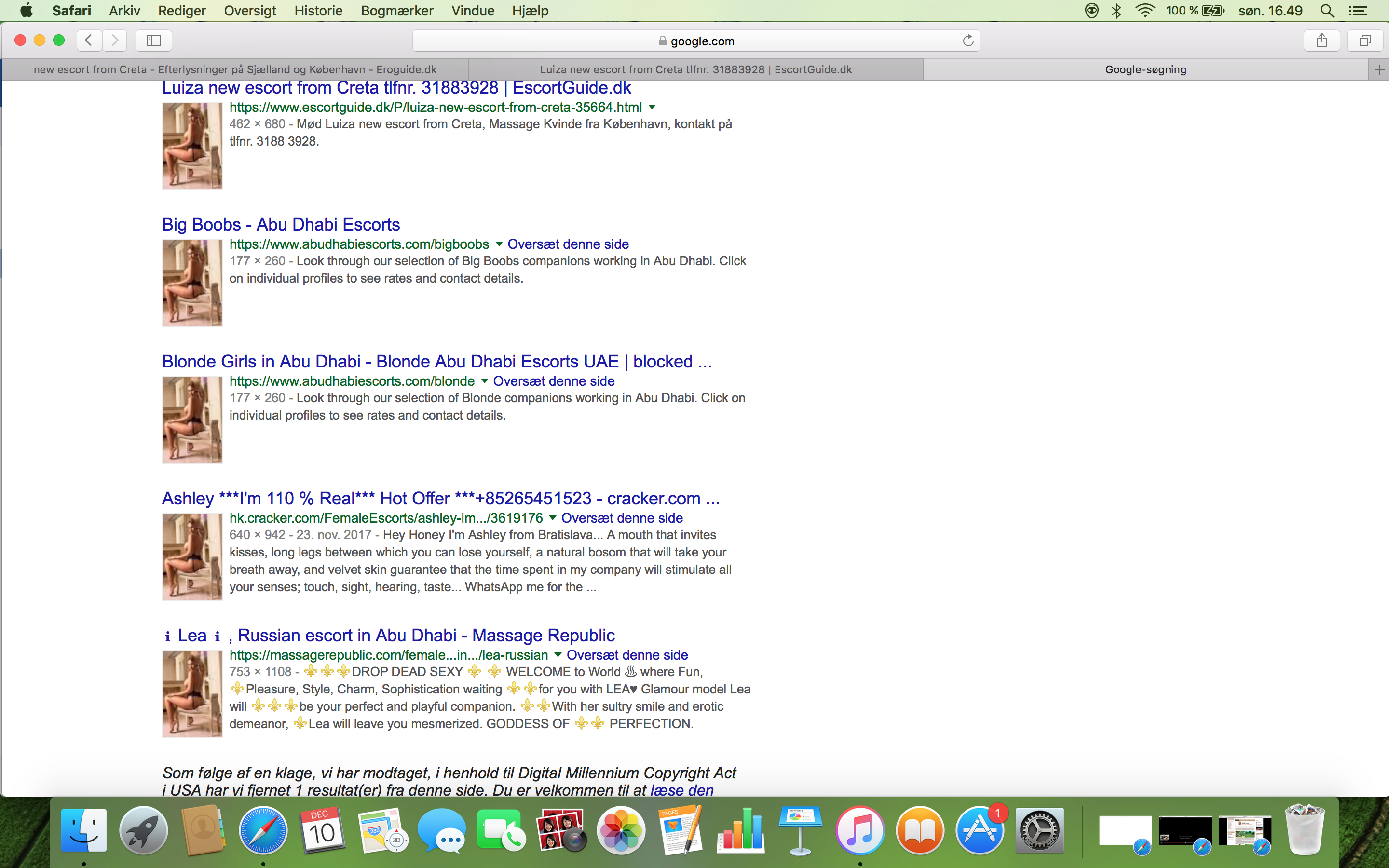The image size is (1389, 868).
Task: Click 'Oversæt denne side' for blonde result
Action: pyautogui.click(x=554, y=381)
